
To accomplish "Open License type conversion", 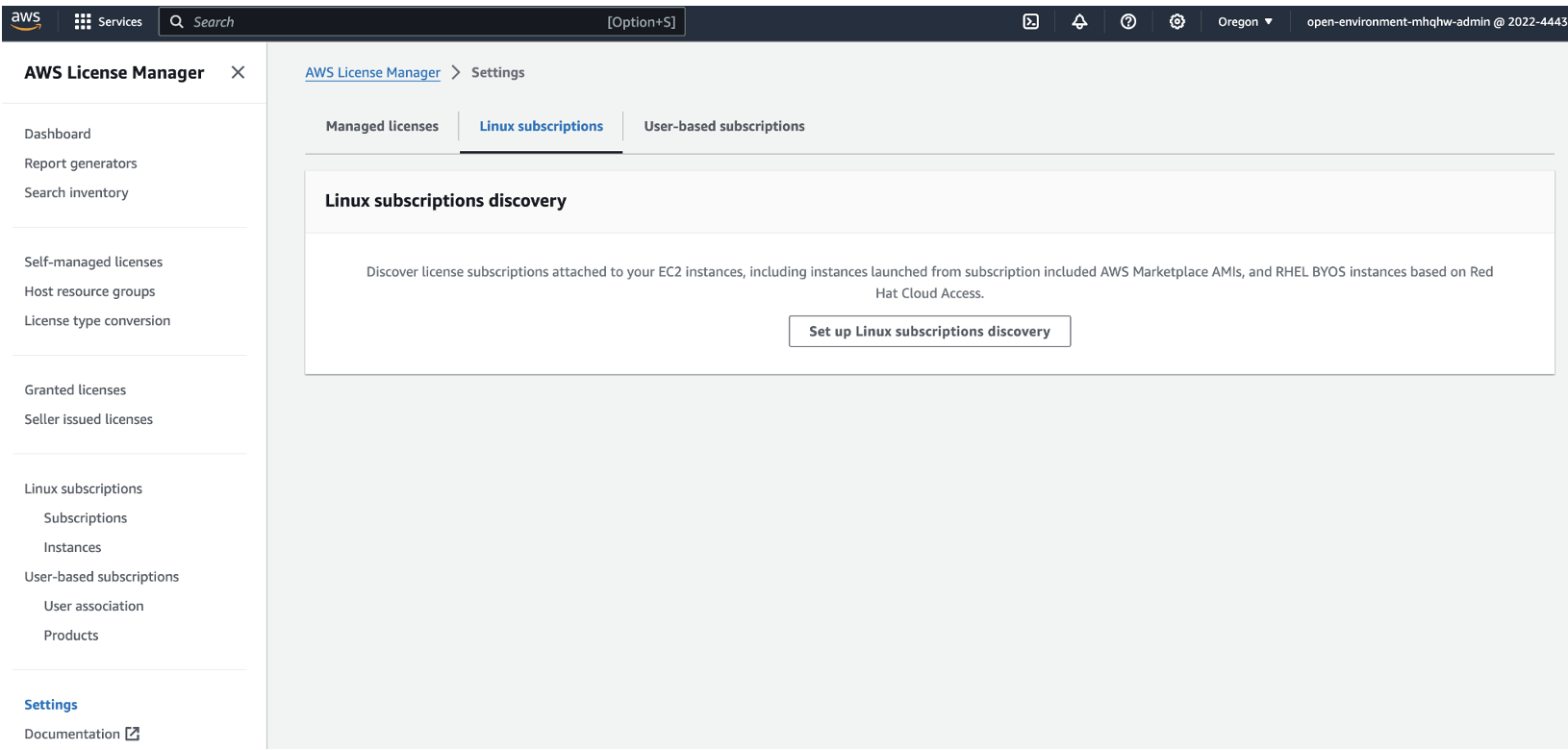I will 97,320.
